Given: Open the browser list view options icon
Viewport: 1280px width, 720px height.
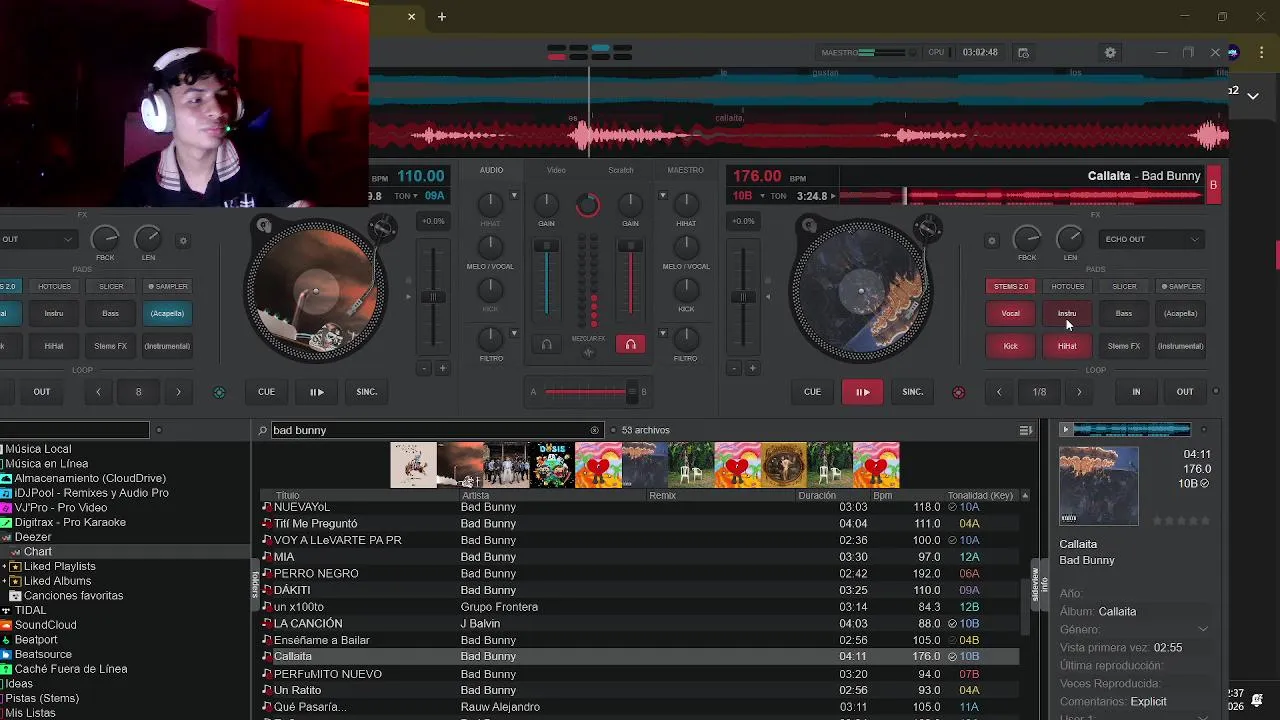Looking at the screenshot, I should pyautogui.click(x=1025, y=431).
